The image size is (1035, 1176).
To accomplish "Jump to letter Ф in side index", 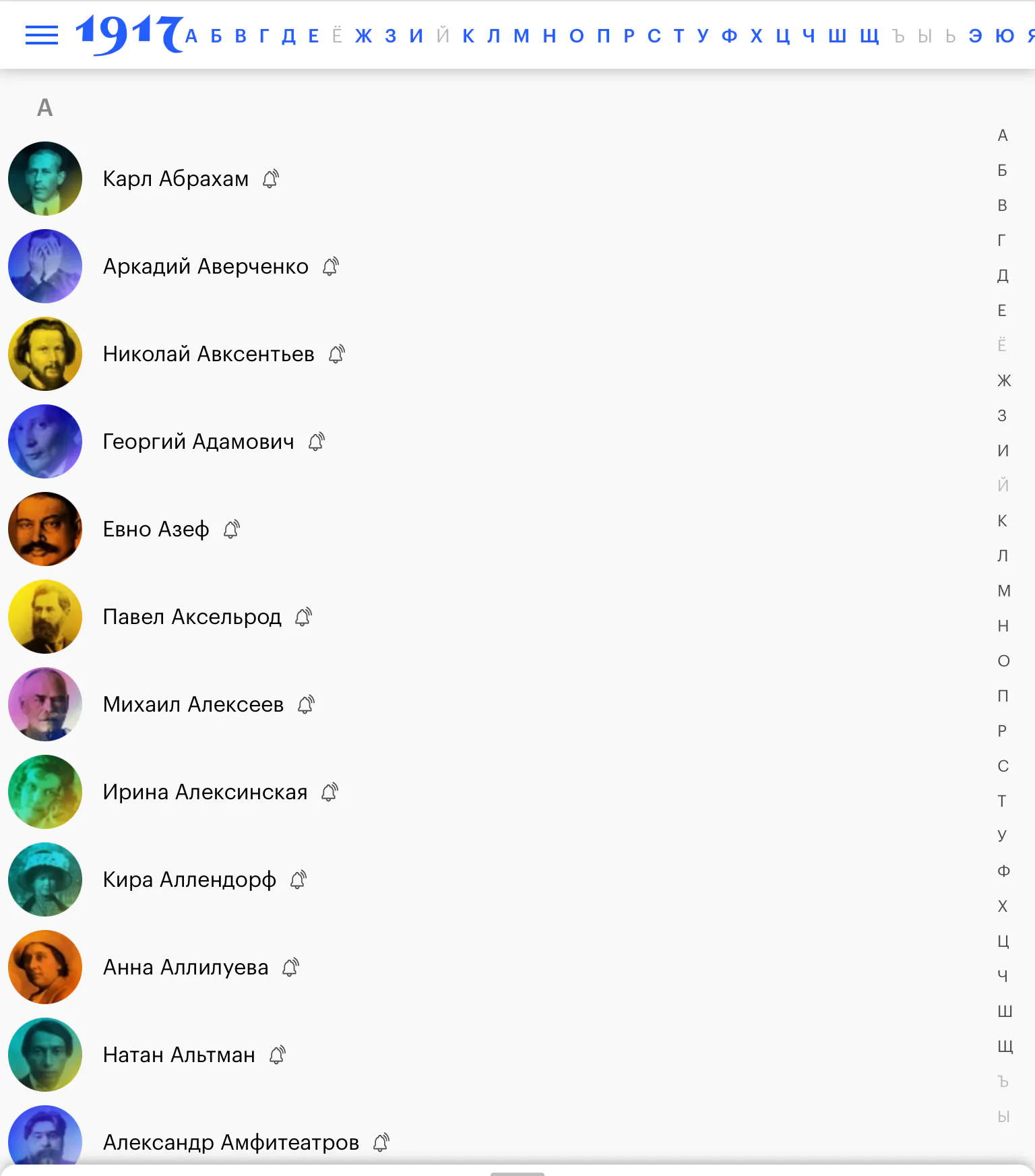I will 1004,871.
